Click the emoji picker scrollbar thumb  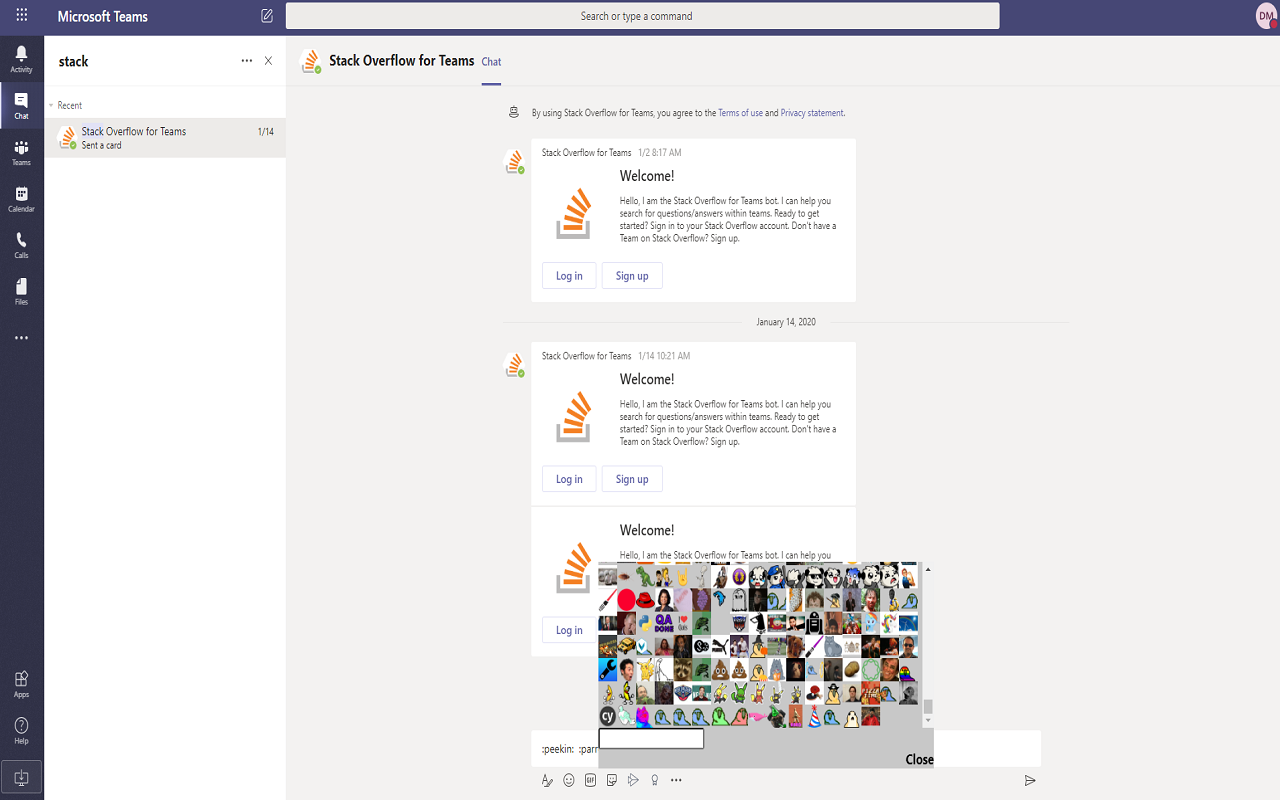928,706
